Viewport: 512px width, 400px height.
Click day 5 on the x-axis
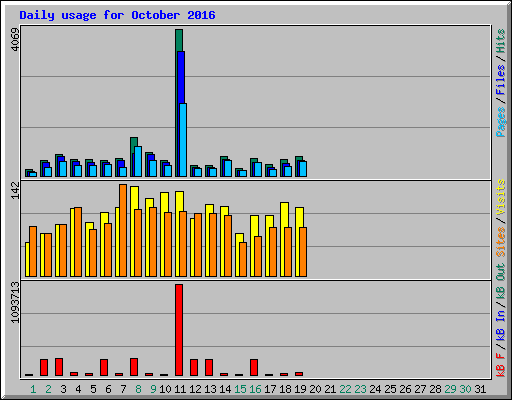(x=93, y=389)
